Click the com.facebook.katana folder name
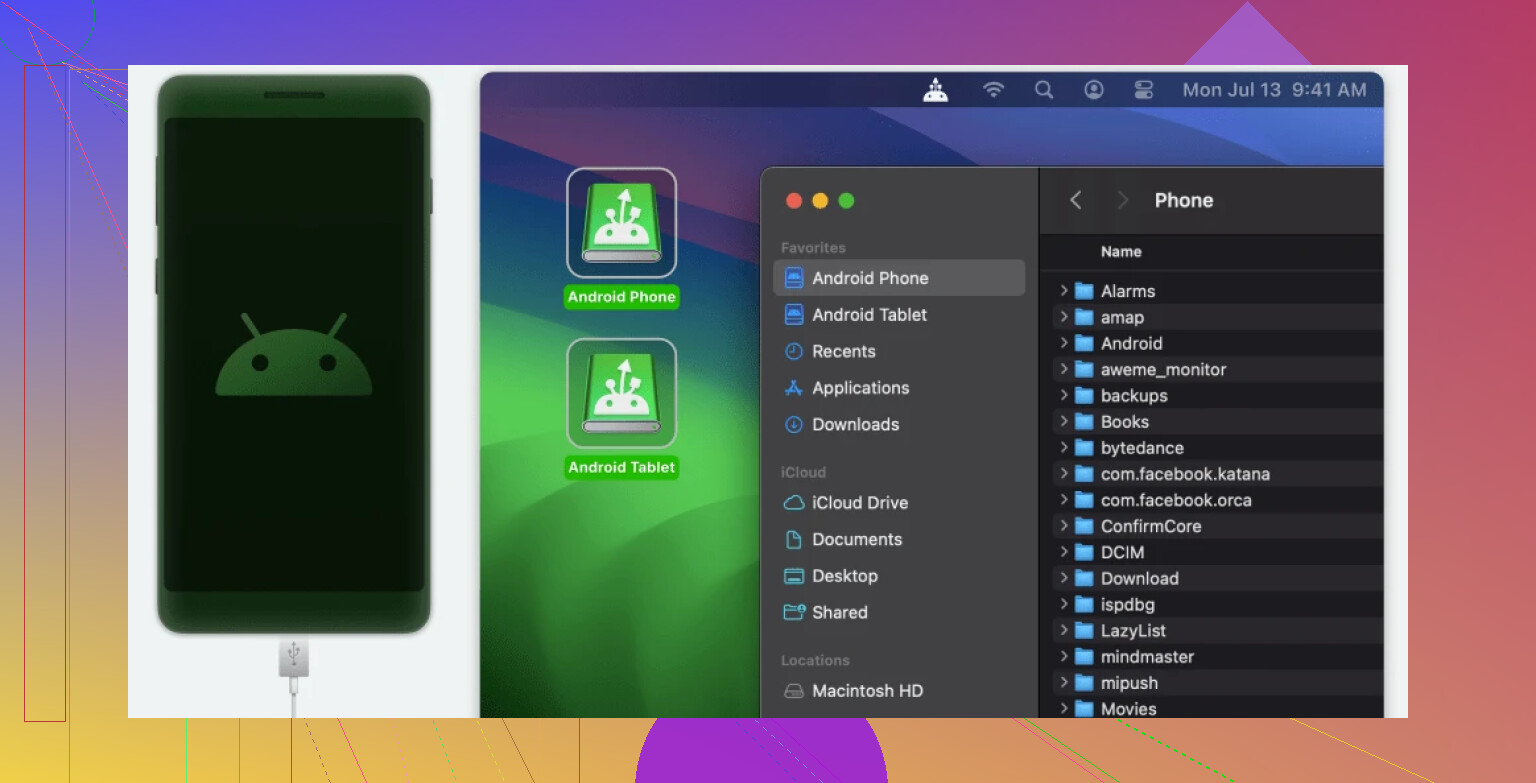The width and height of the screenshot is (1536, 783). [x=1185, y=474]
